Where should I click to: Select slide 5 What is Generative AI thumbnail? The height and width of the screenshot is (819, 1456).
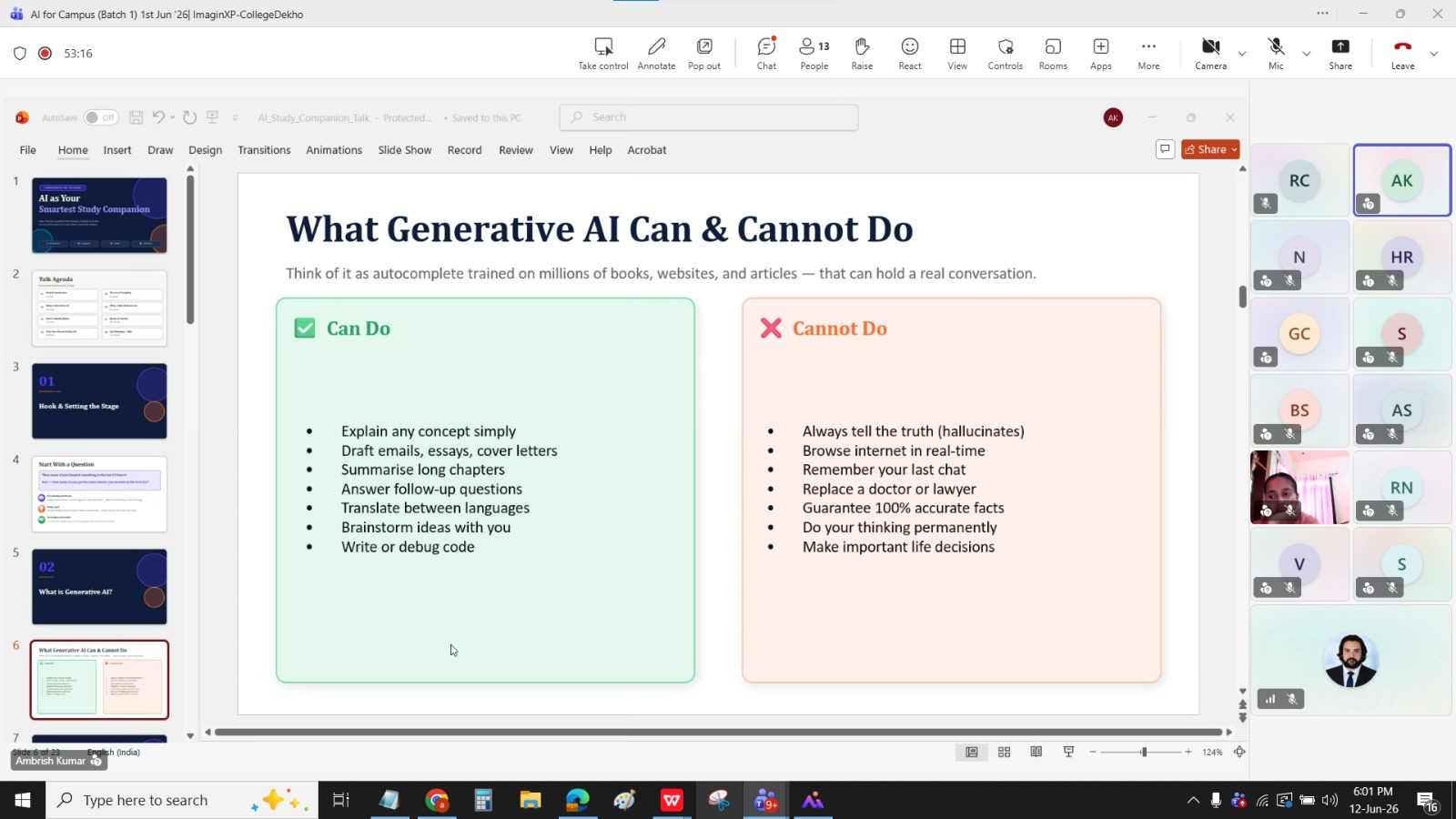click(99, 587)
